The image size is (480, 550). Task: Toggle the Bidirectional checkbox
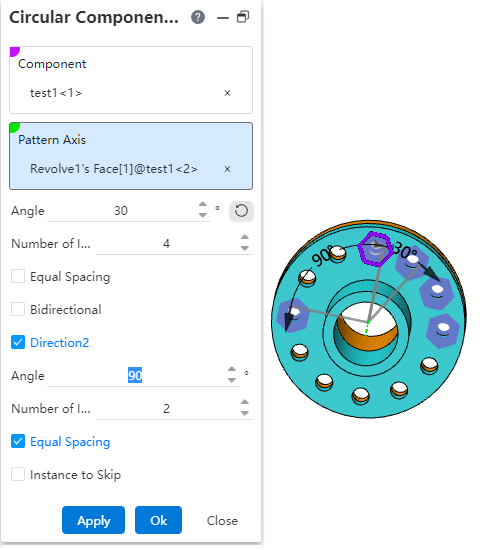pos(18,309)
